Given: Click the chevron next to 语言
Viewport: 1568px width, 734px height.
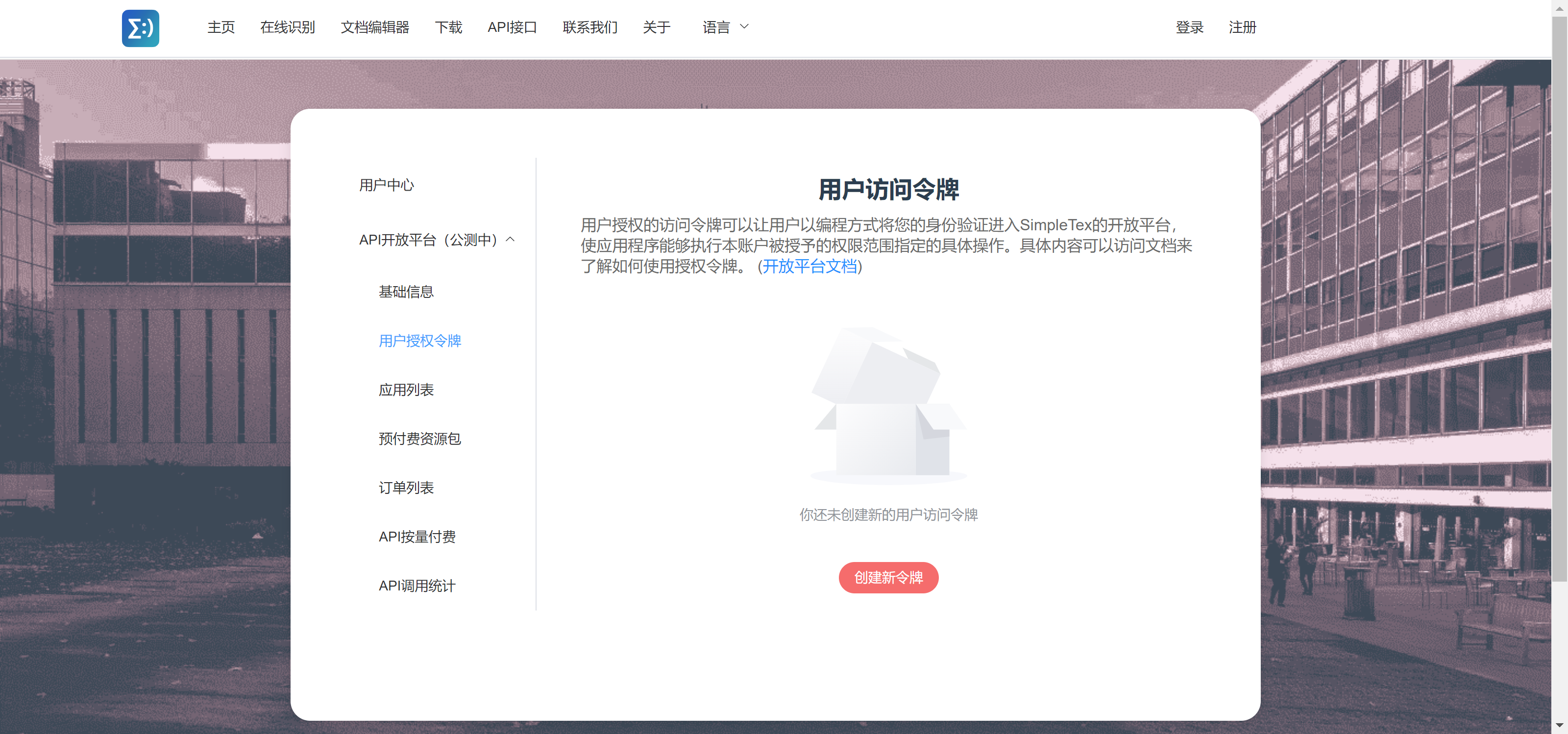Looking at the screenshot, I should pyautogui.click(x=744, y=27).
